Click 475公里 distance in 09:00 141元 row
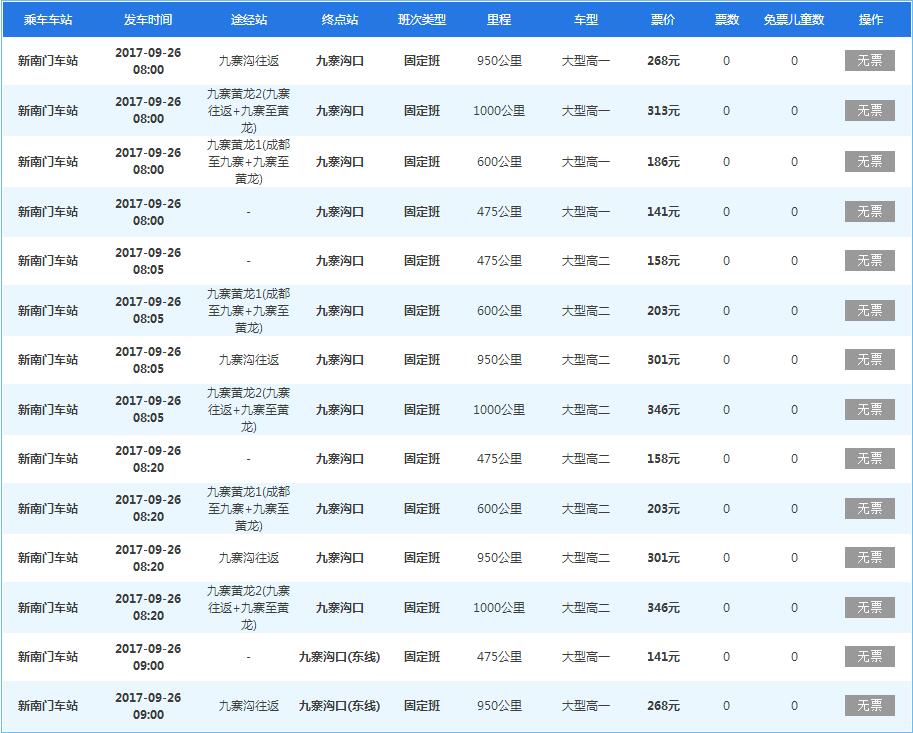 click(x=499, y=656)
